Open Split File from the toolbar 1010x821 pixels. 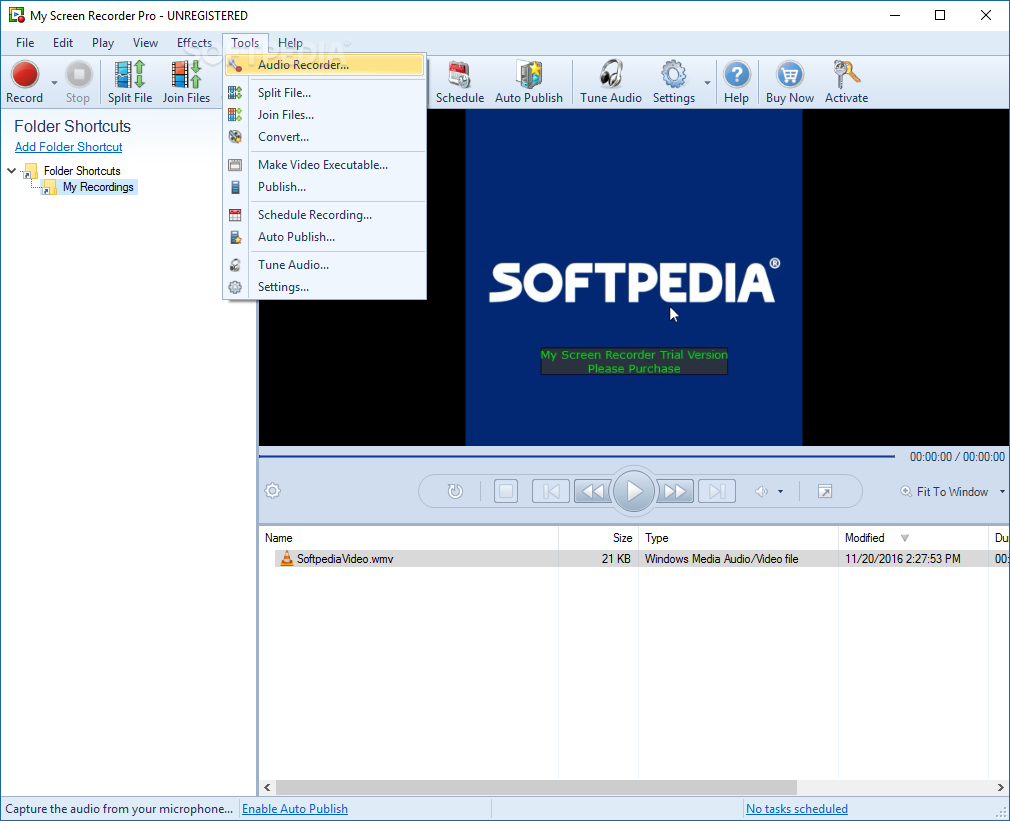[129, 81]
